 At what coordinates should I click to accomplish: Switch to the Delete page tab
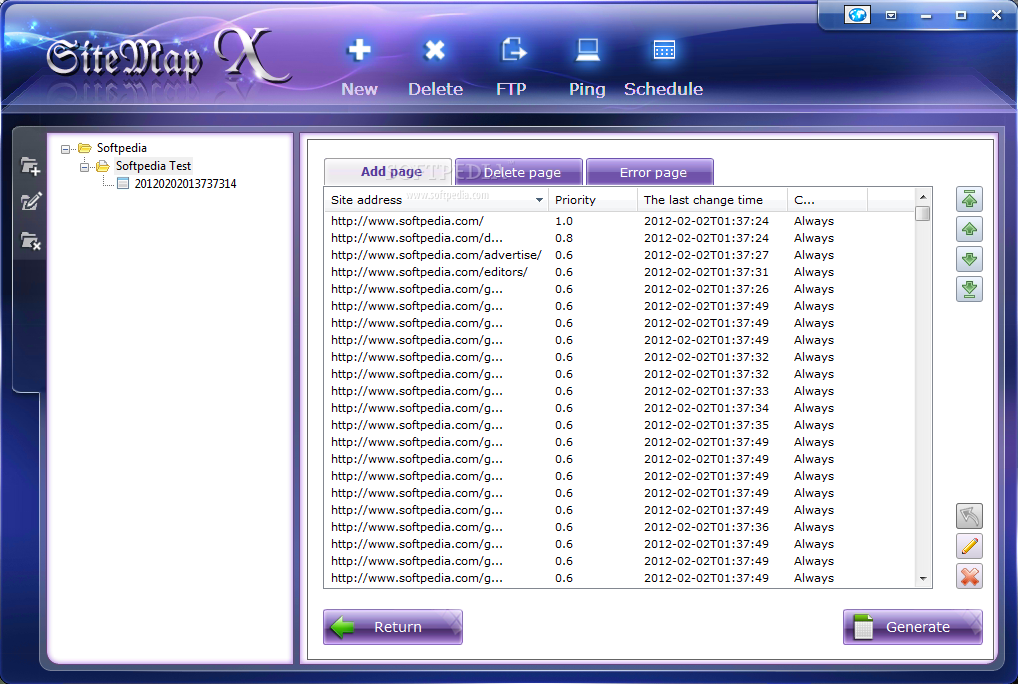coord(519,172)
